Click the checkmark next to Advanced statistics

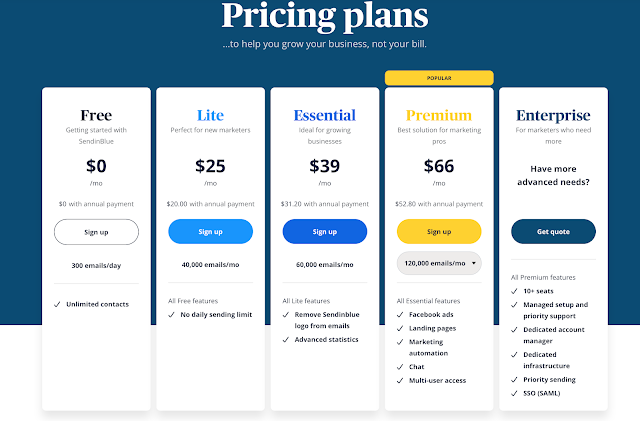click(x=286, y=340)
